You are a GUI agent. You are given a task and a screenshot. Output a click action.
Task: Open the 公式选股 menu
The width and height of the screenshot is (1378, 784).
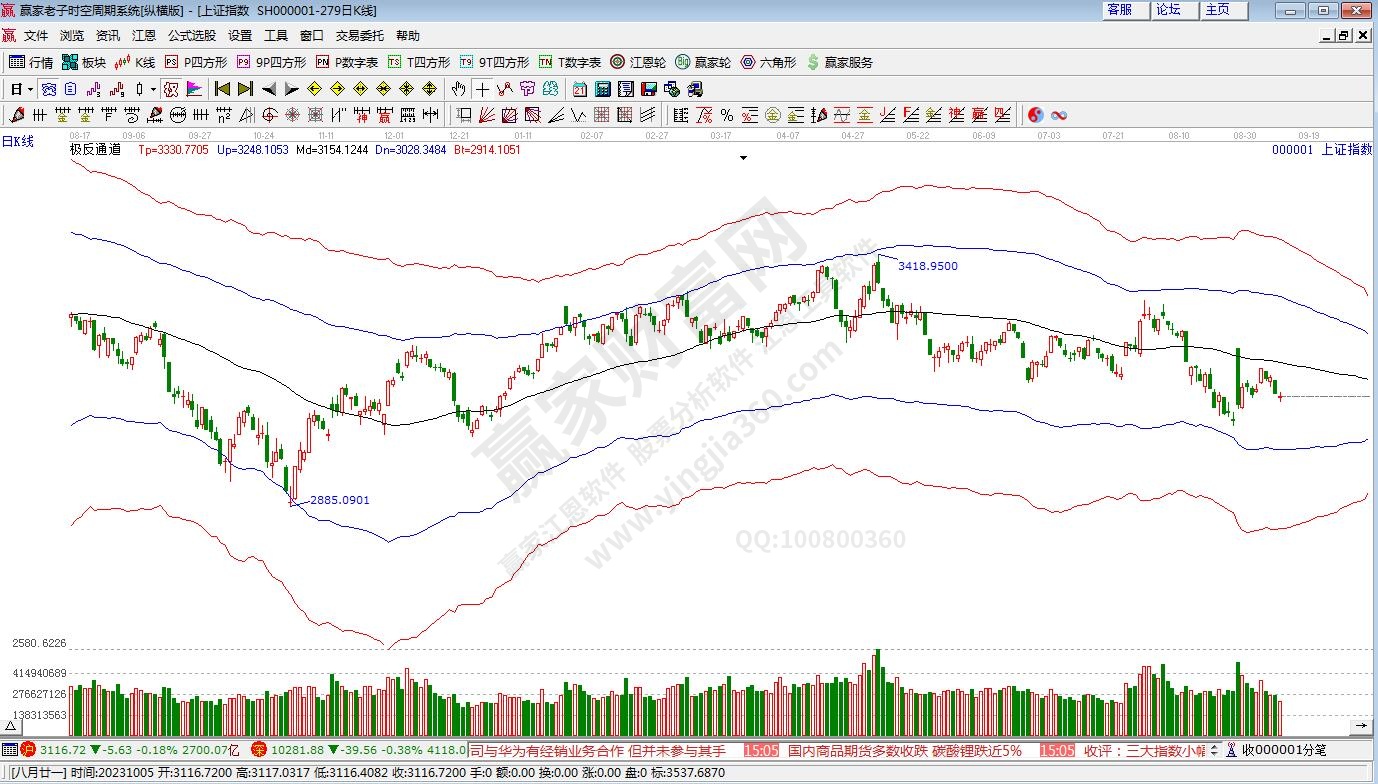click(x=191, y=36)
